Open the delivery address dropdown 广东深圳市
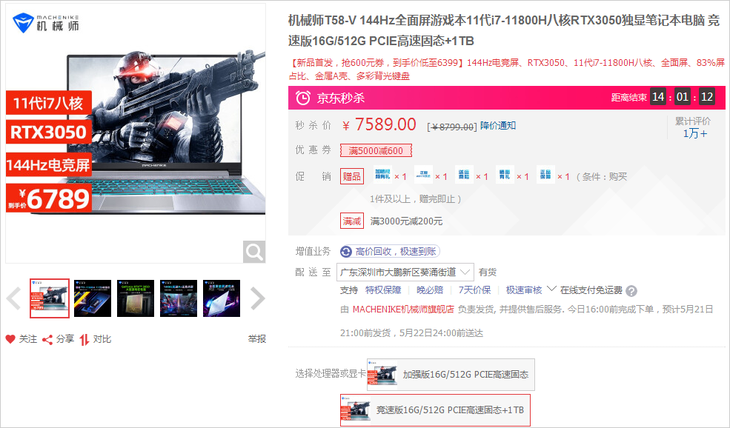 pos(405,272)
